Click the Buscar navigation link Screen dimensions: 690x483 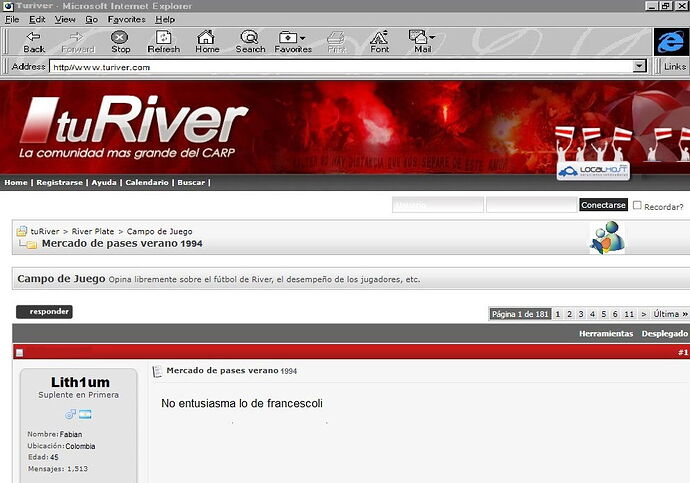pos(191,182)
